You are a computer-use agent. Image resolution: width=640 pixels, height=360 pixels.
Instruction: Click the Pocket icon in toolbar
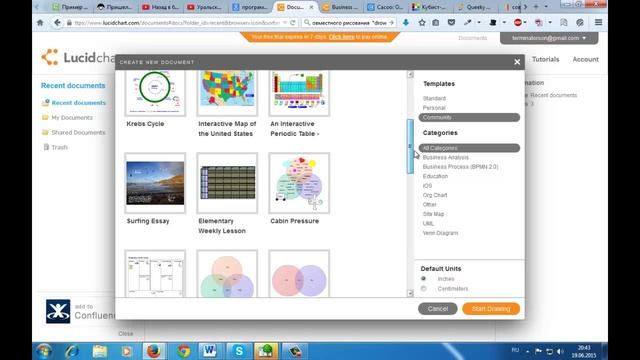point(451,23)
